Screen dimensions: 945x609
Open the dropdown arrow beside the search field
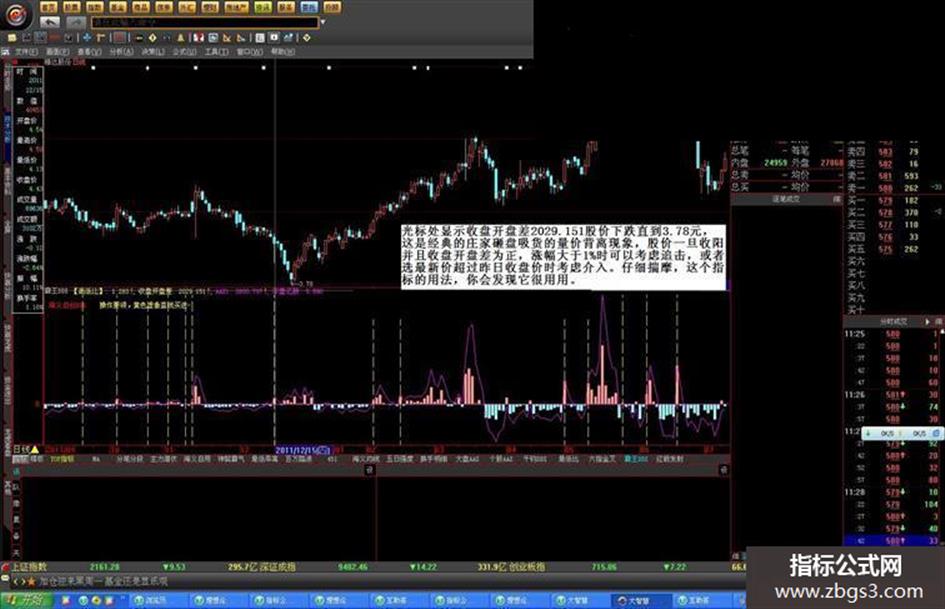[323, 22]
